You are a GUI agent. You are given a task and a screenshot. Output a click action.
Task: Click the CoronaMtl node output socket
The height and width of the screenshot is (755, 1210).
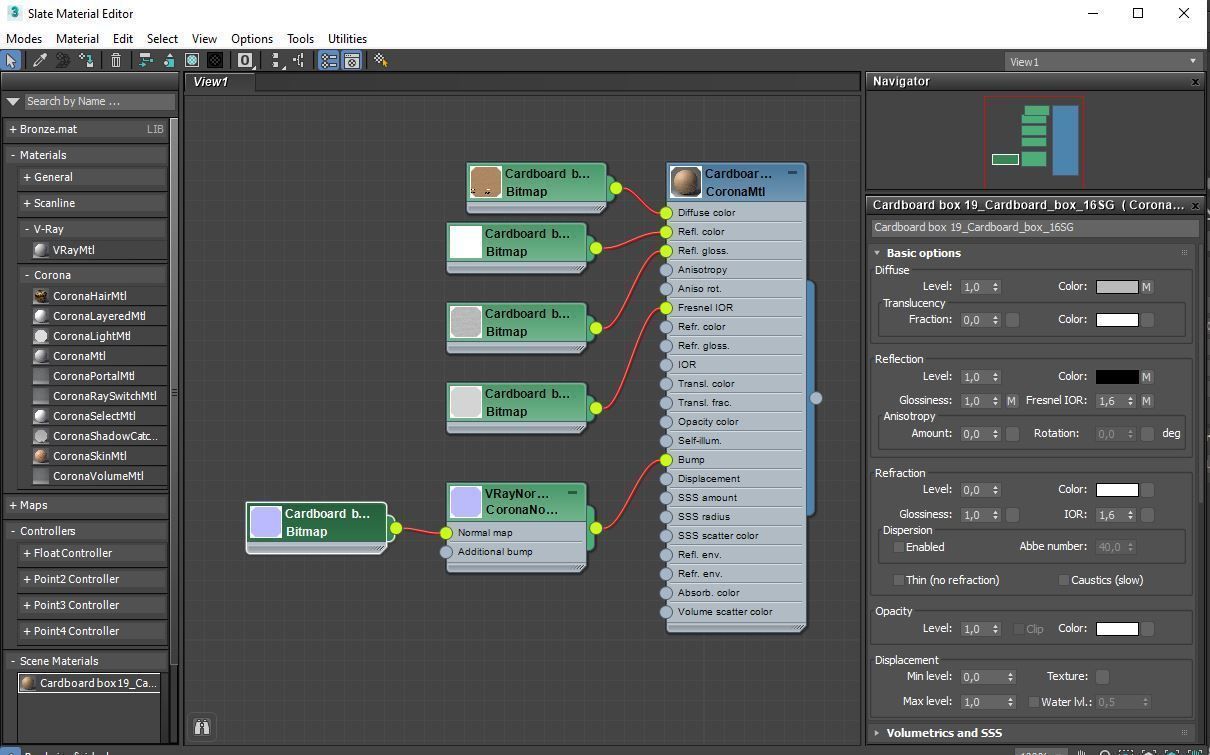coord(816,397)
